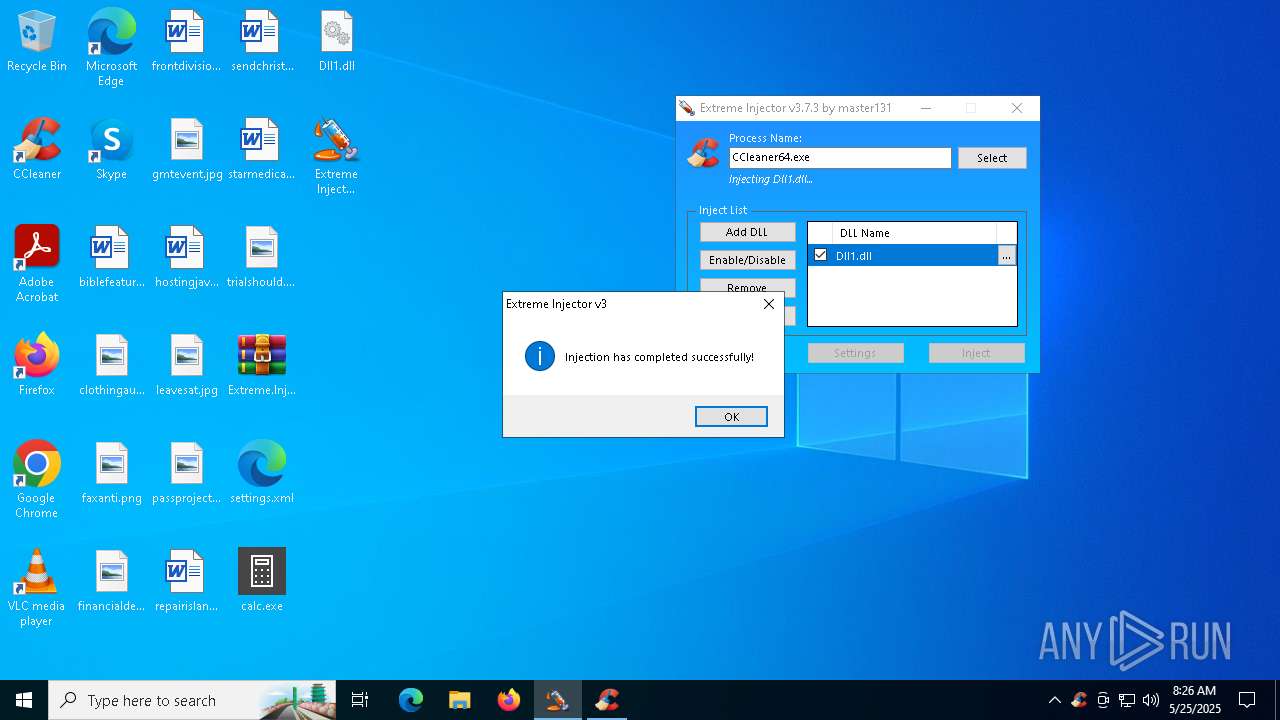1280x720 pixels.
Task: Select the hostingjav Word document icon
Action: [187, 258]
